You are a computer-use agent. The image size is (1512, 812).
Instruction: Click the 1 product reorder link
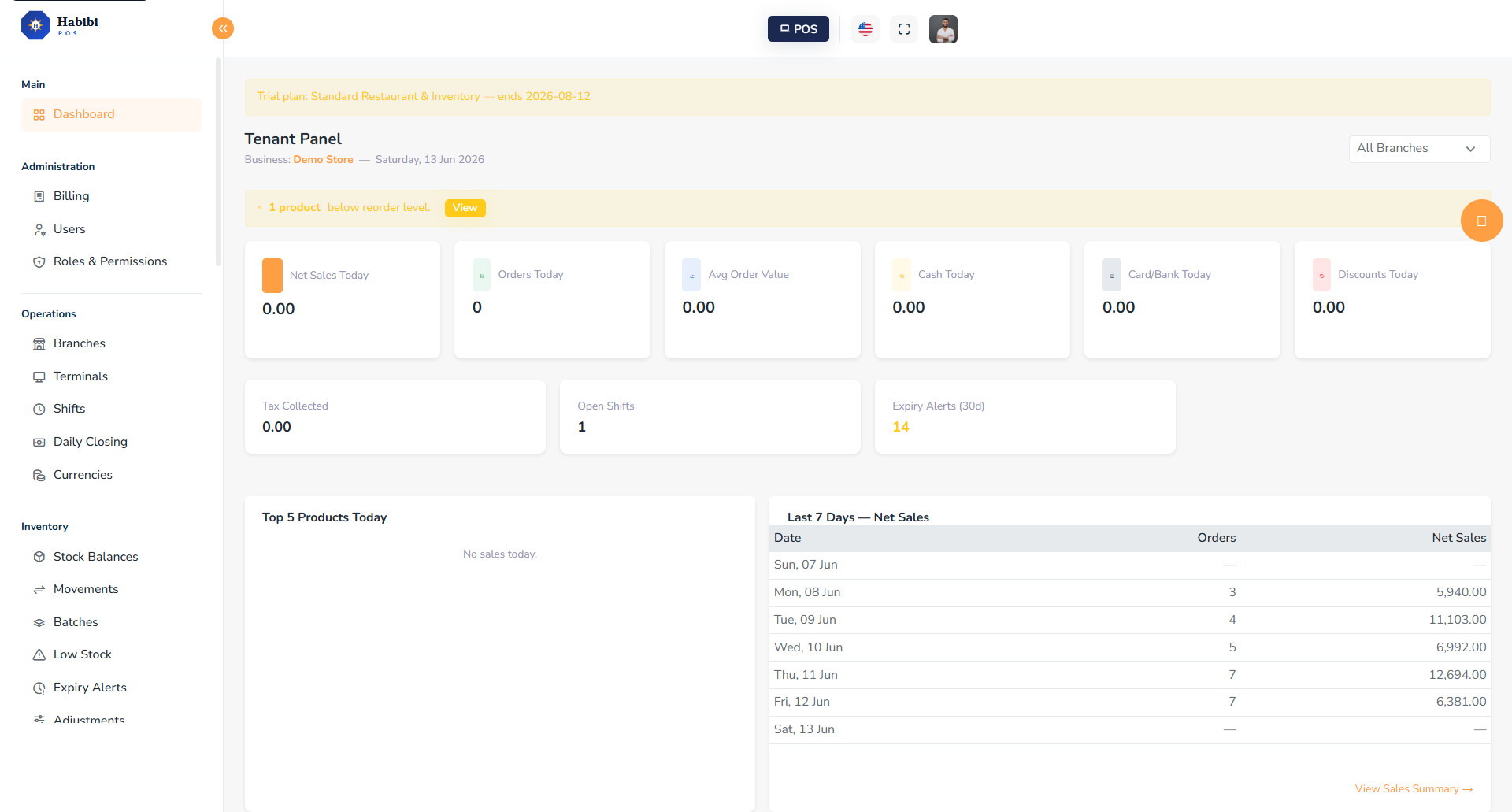tap(295, 208)
